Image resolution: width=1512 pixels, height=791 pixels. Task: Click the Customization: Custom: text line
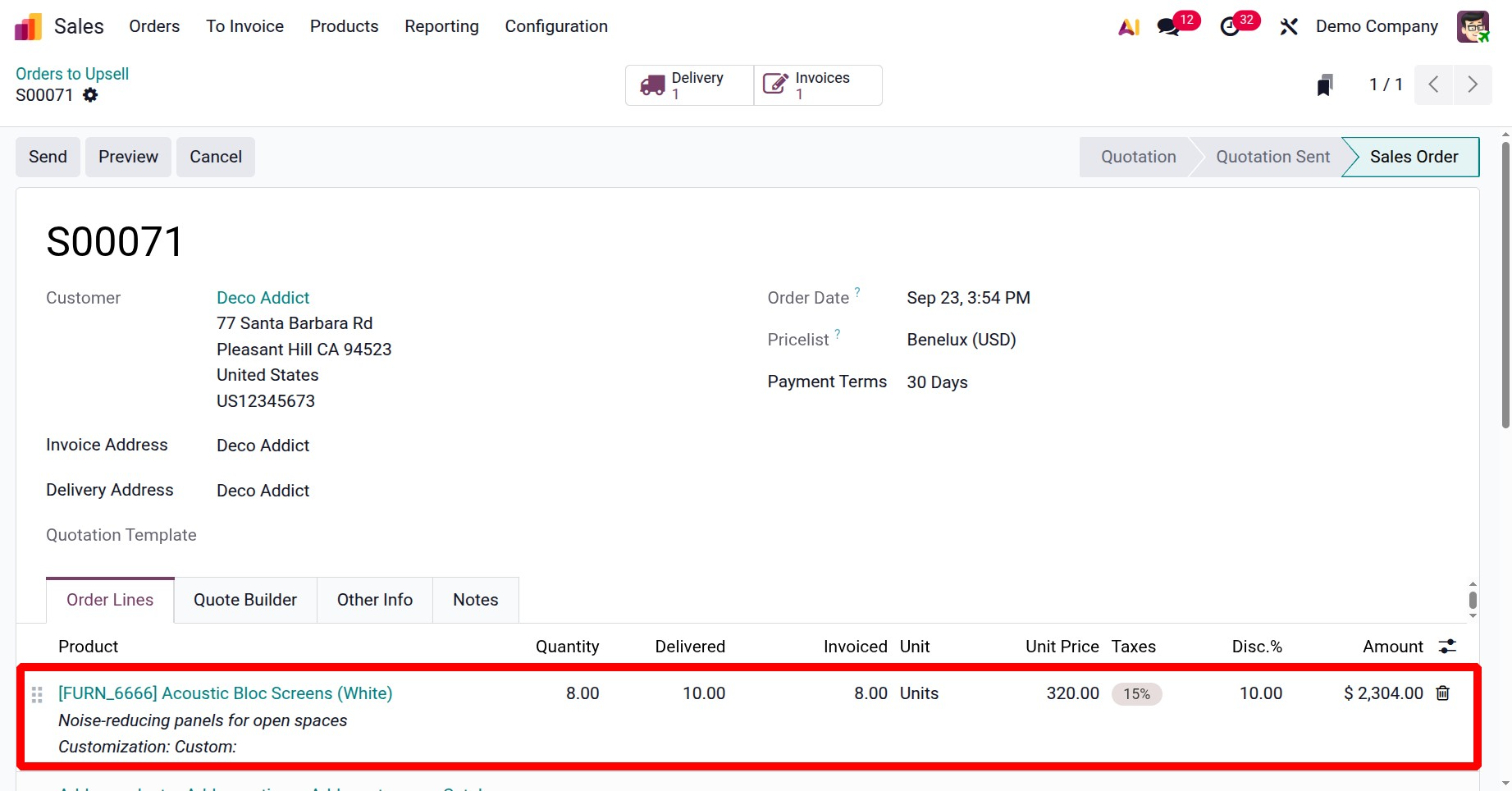click(147, 747)
